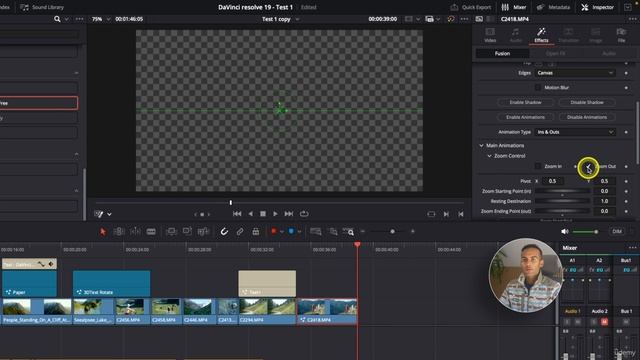Click the monitor volume speaker icon

(x=565, y=231)
